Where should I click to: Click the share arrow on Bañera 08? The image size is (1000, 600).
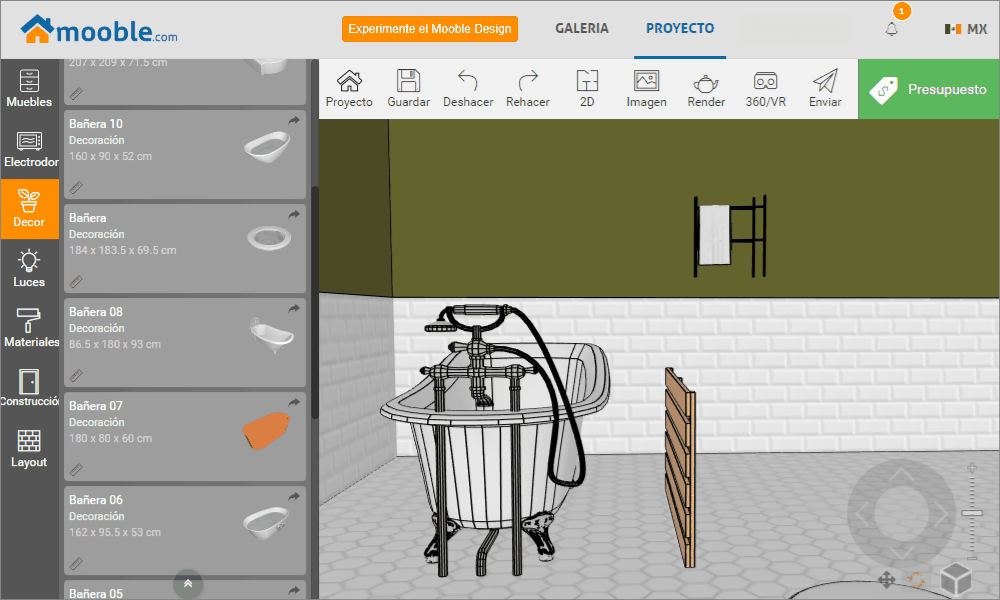coord(293,309)
